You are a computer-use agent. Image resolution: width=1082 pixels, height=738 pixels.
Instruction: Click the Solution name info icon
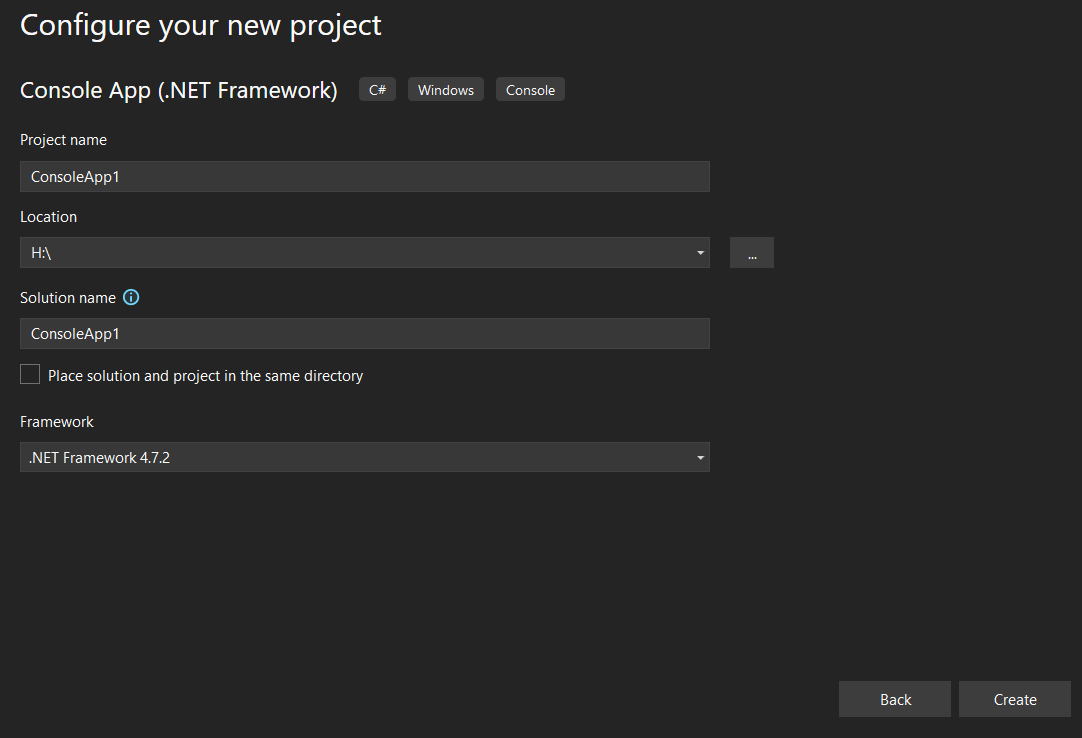(x=131, y=297)
